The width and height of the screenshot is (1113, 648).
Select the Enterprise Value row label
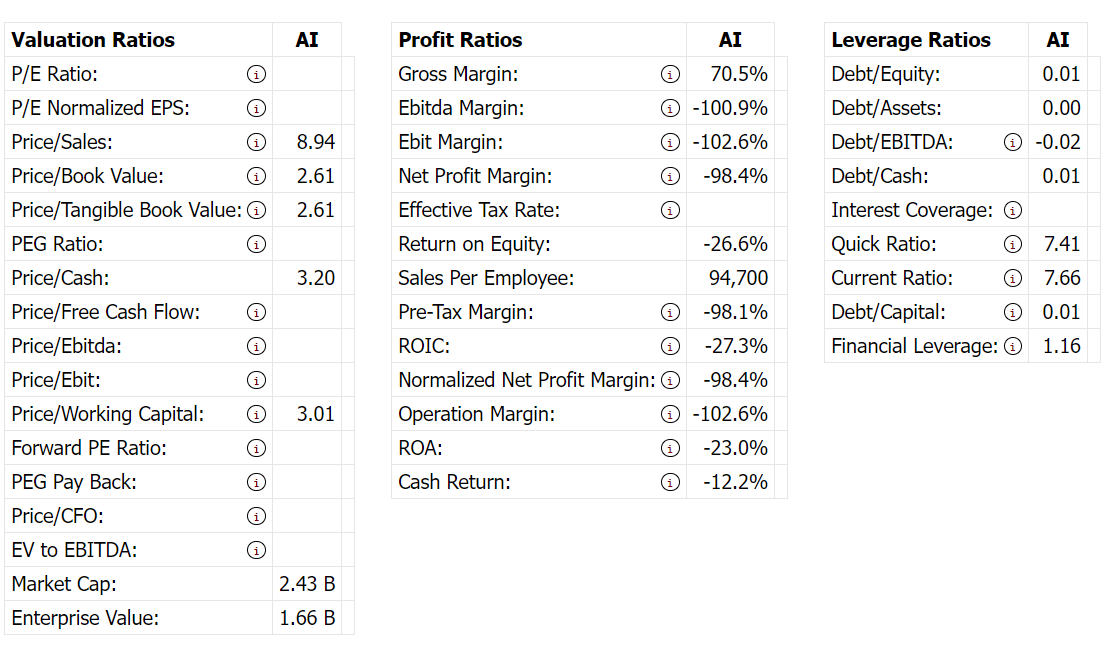(85, 618)
